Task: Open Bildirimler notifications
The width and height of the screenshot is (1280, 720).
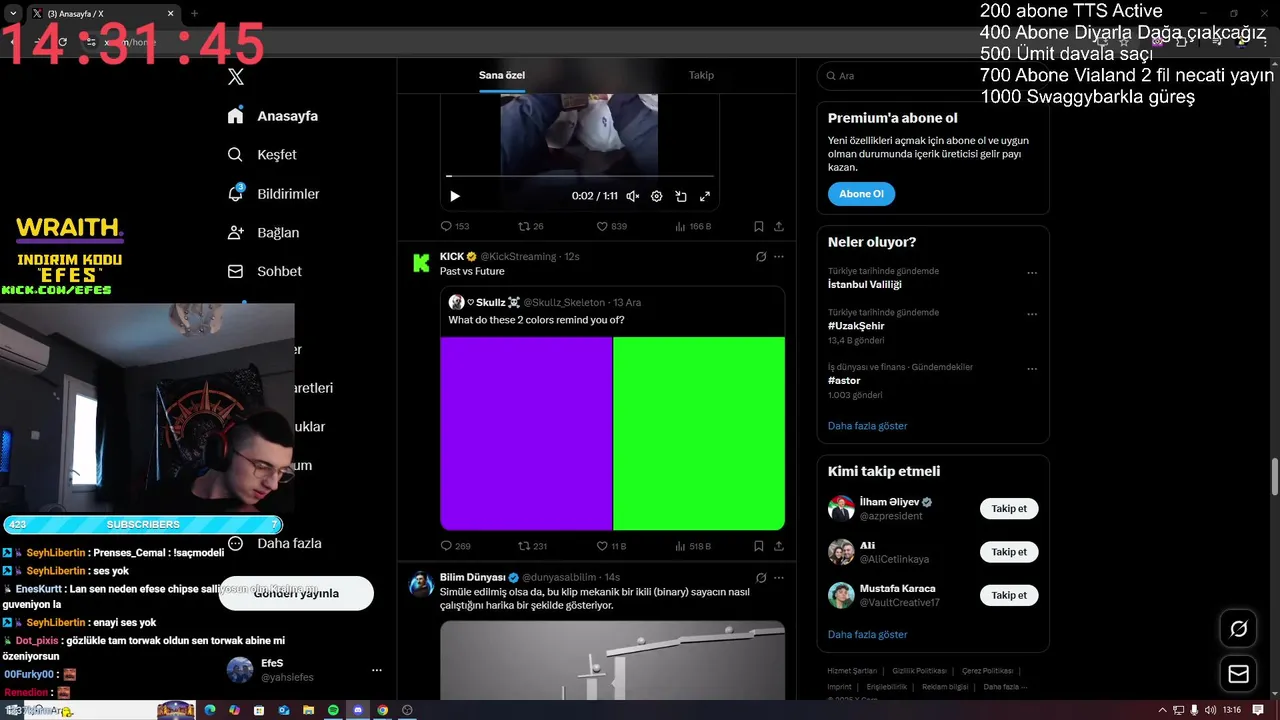Action: coord(273,194)
